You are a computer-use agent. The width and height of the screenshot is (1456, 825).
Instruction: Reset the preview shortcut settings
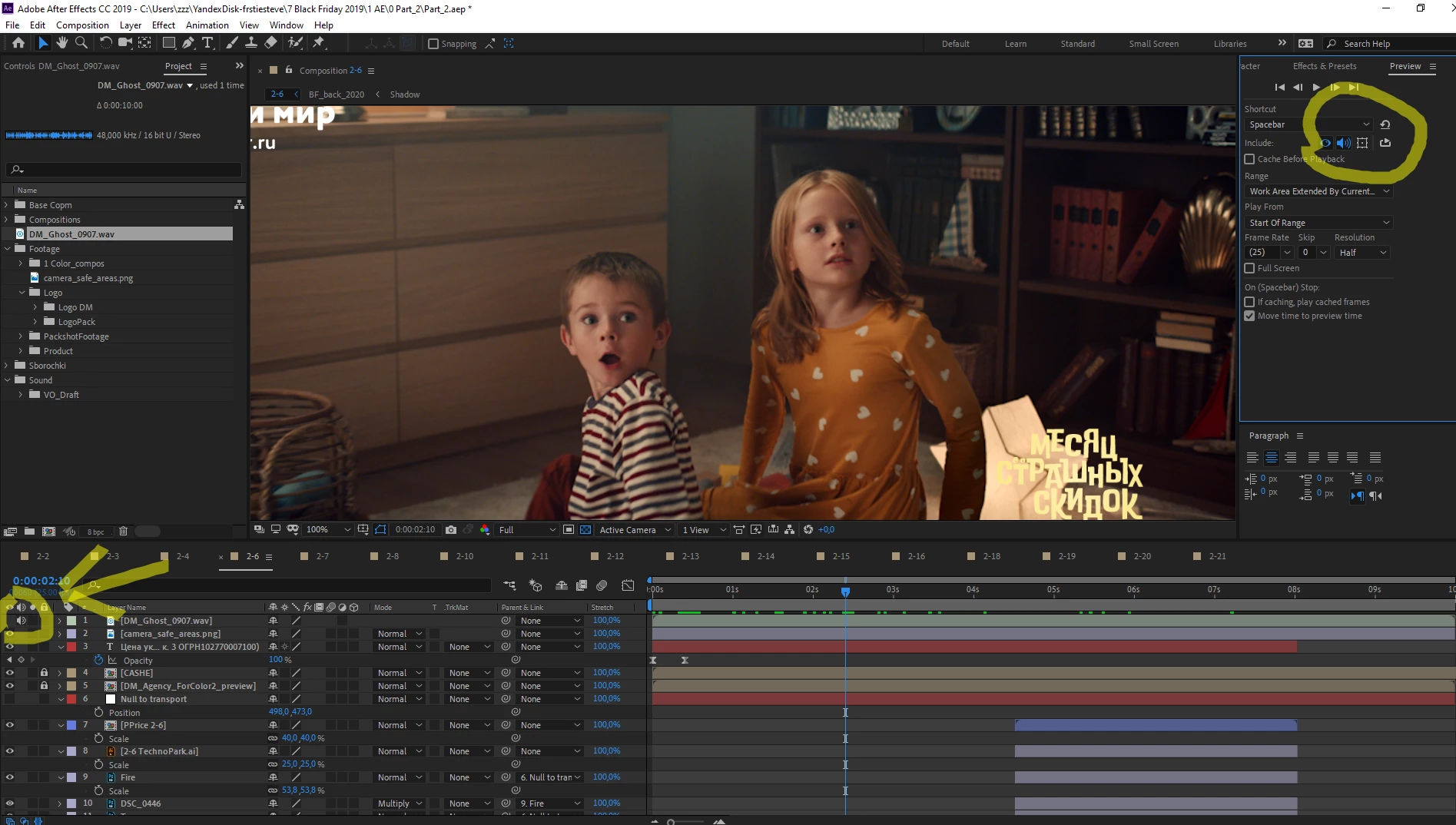[1385, 124]
